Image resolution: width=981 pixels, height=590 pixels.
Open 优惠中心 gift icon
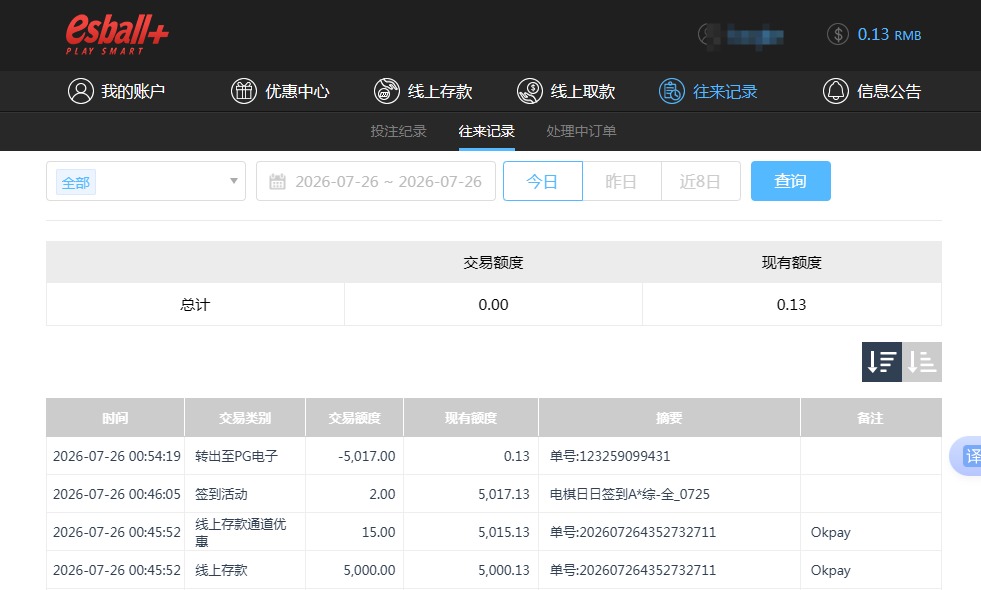tap(244, 91)
